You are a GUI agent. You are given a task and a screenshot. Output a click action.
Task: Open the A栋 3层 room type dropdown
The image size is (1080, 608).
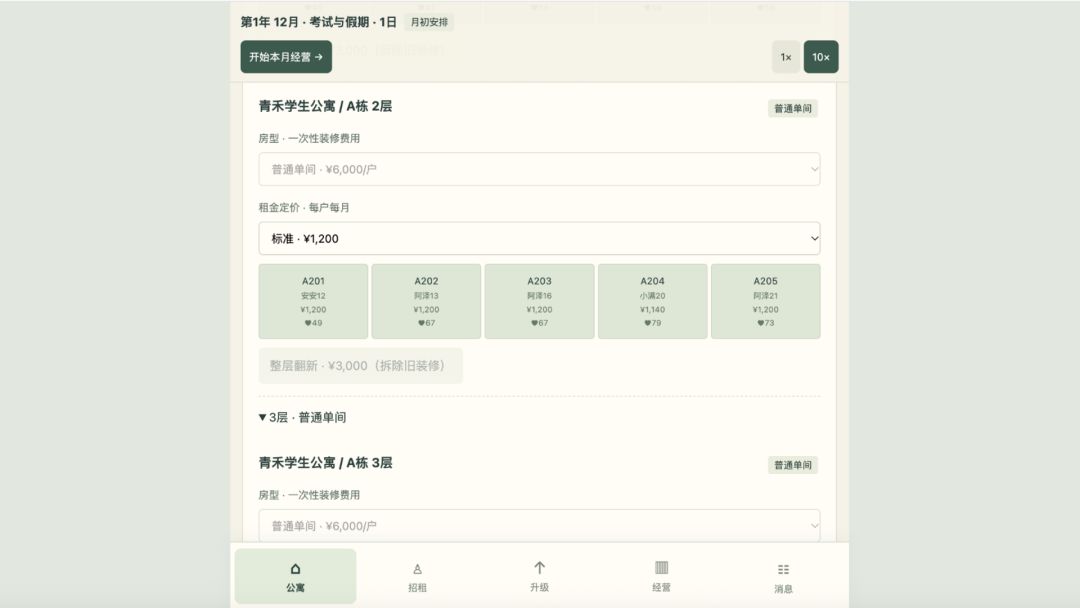[x=539, y=525]
